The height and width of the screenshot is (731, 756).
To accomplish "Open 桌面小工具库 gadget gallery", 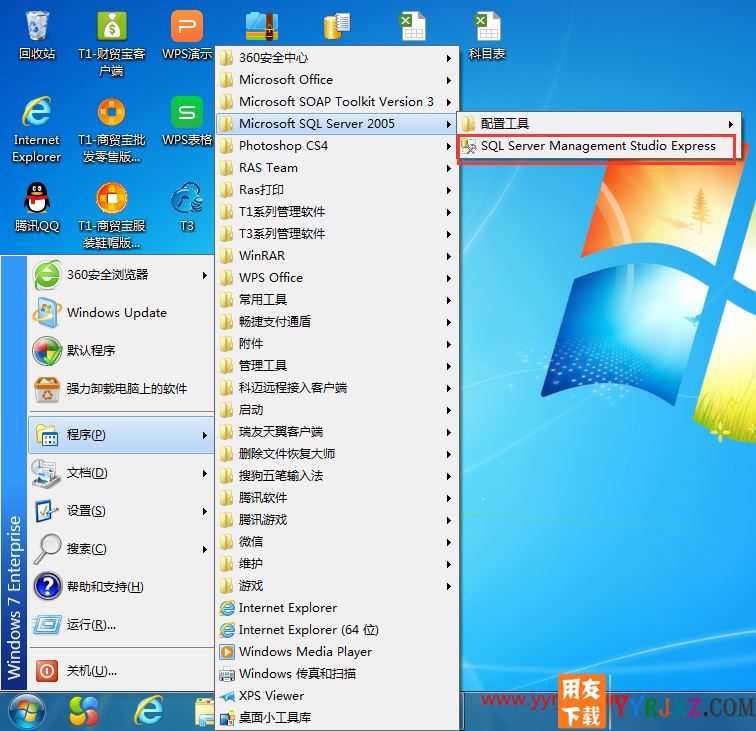I will (337, 718).
